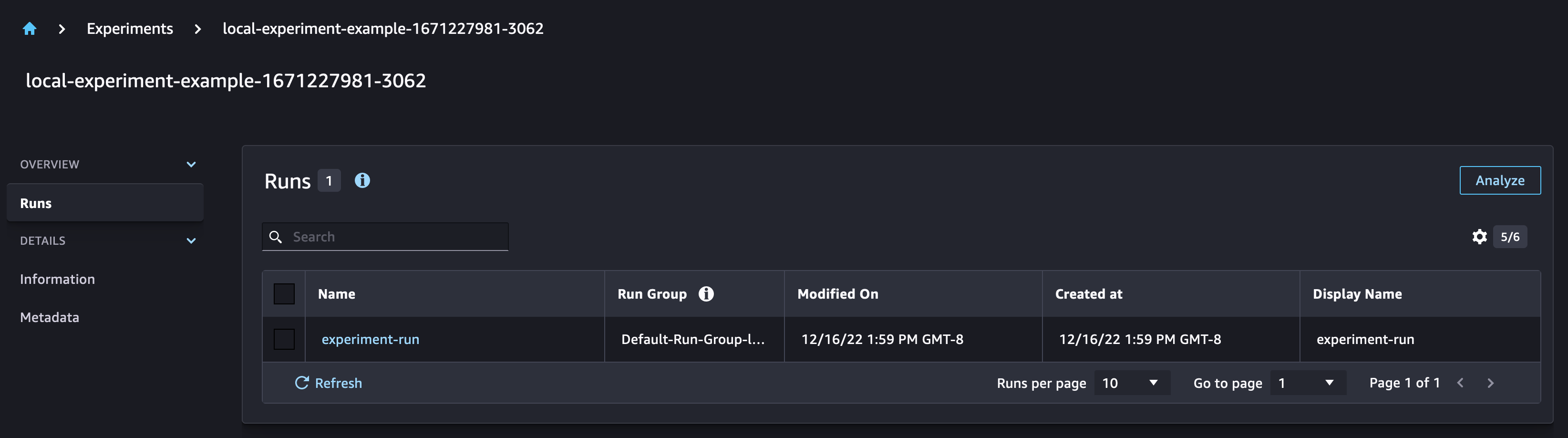This screenshot has height=438, width=1568.
Task: Show Run Group column info tooltip
Action: click(x=706, y=293)
